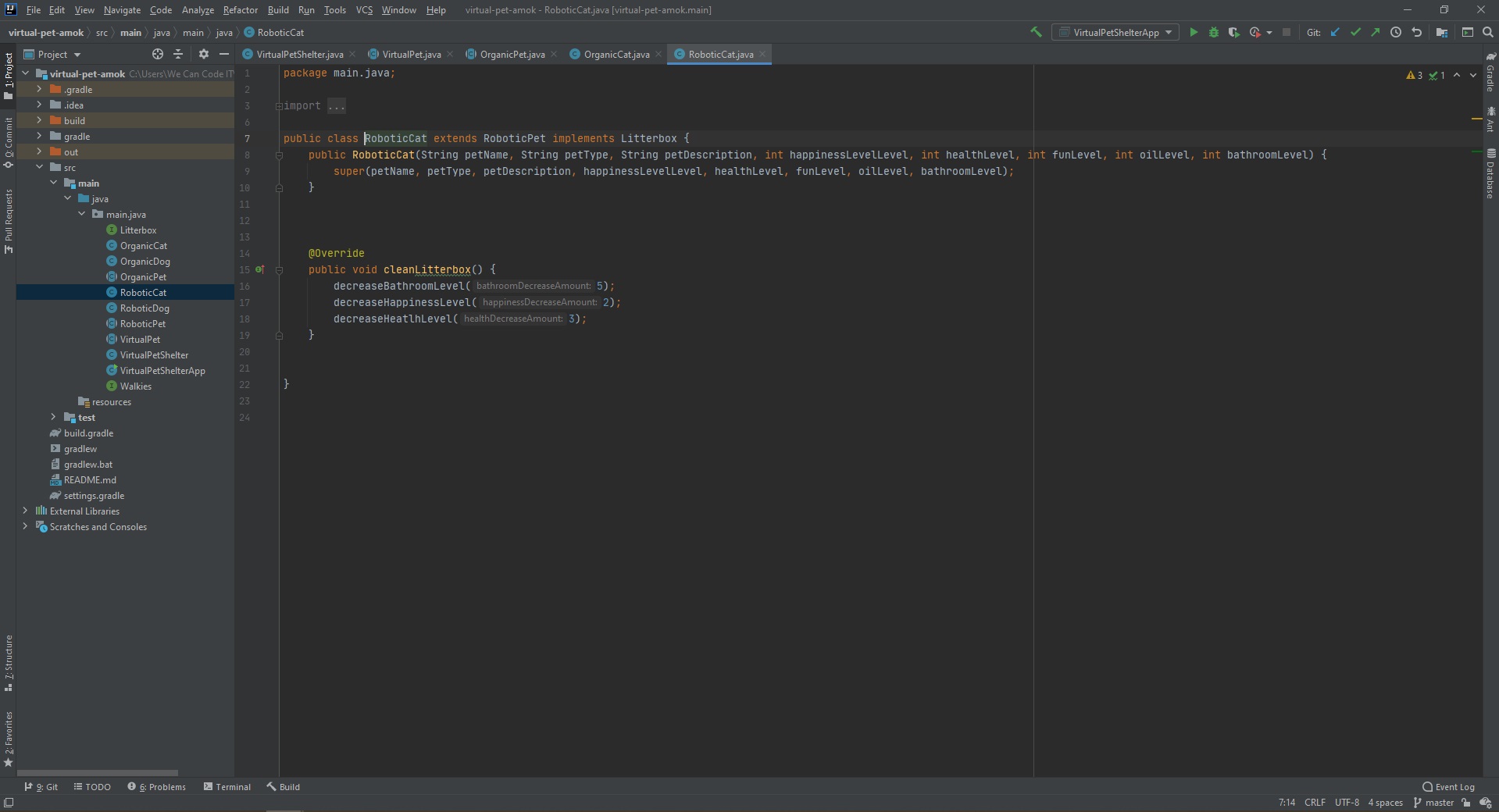Start debugging with the bug icon
This screenshot has height=812, width=1499.
[x=1213, y=32]
